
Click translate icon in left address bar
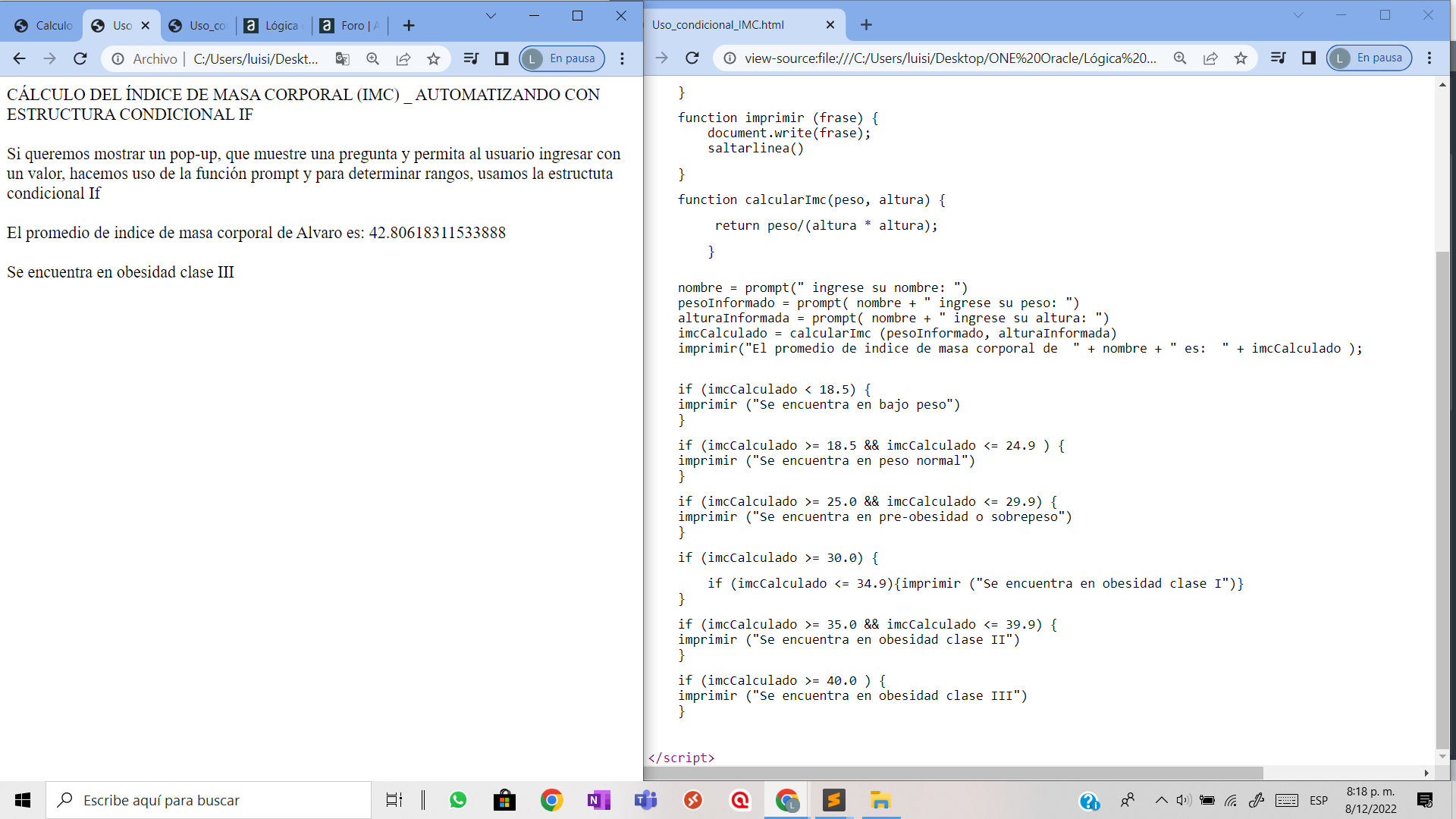tap(343, 58)
